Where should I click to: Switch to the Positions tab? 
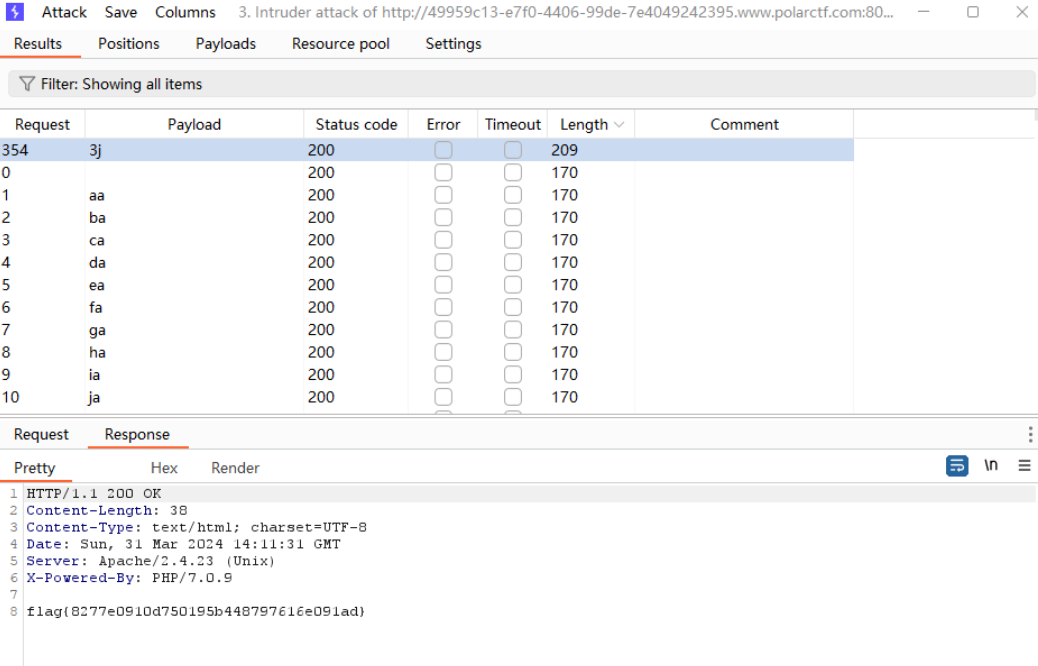click(x=128, y=44)
